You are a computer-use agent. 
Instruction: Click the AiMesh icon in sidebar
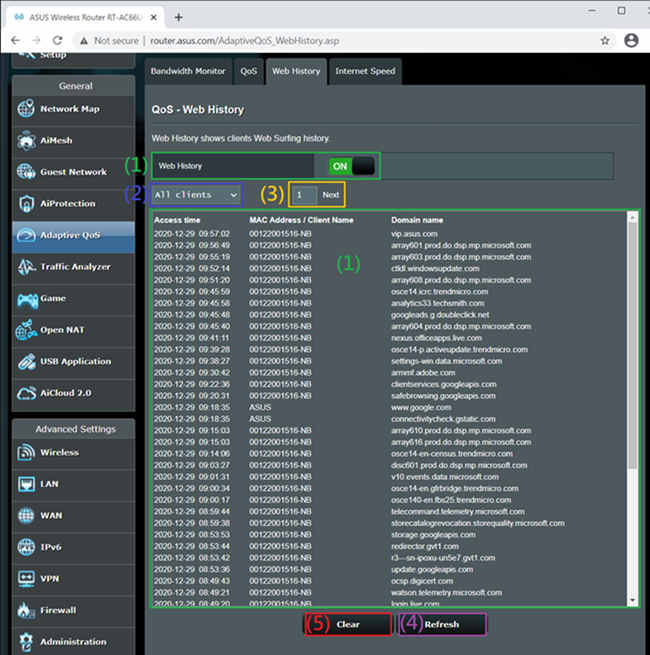(x=26, y=141)
